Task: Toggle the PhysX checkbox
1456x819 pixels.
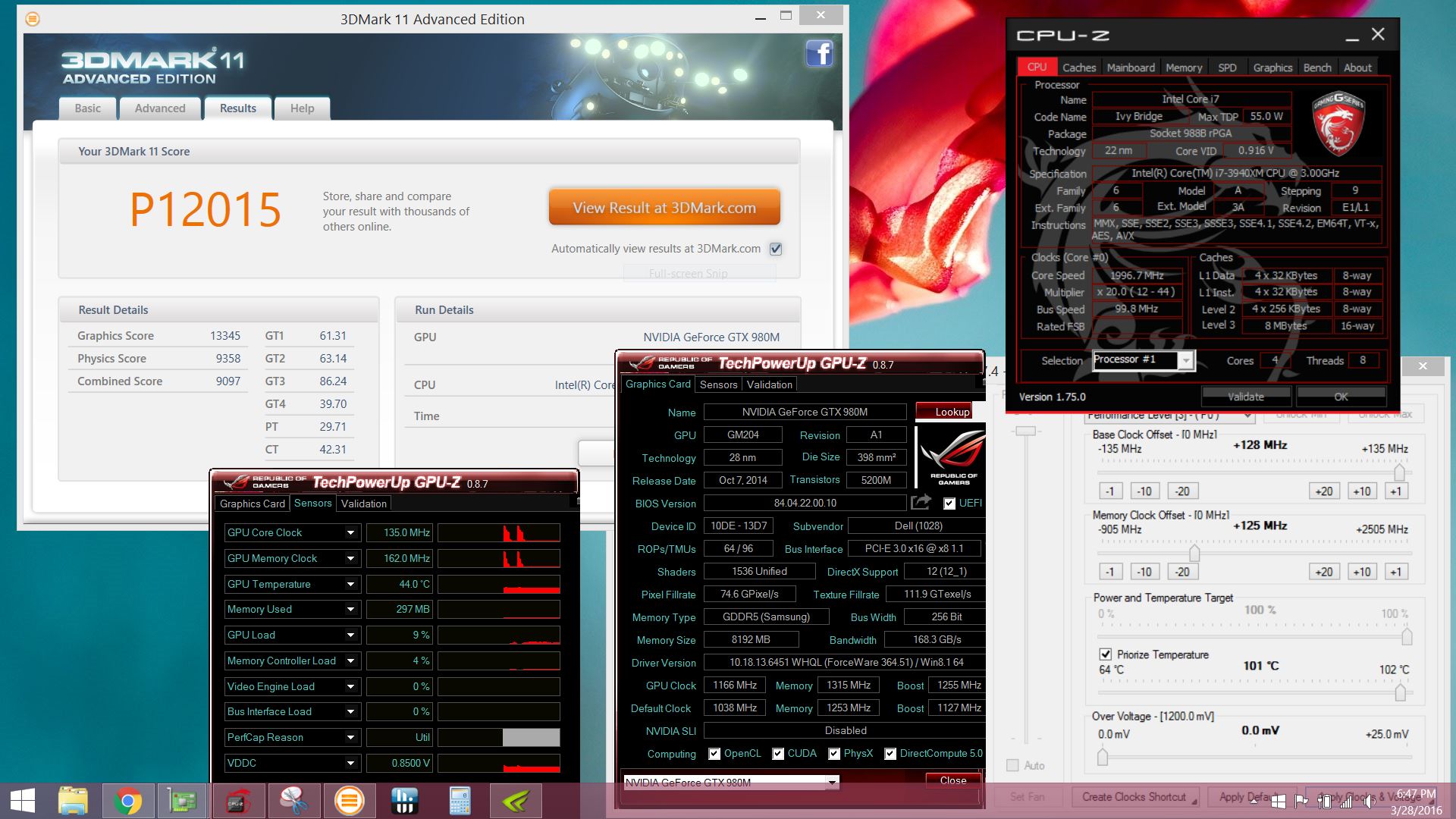Action: (834, 753)
